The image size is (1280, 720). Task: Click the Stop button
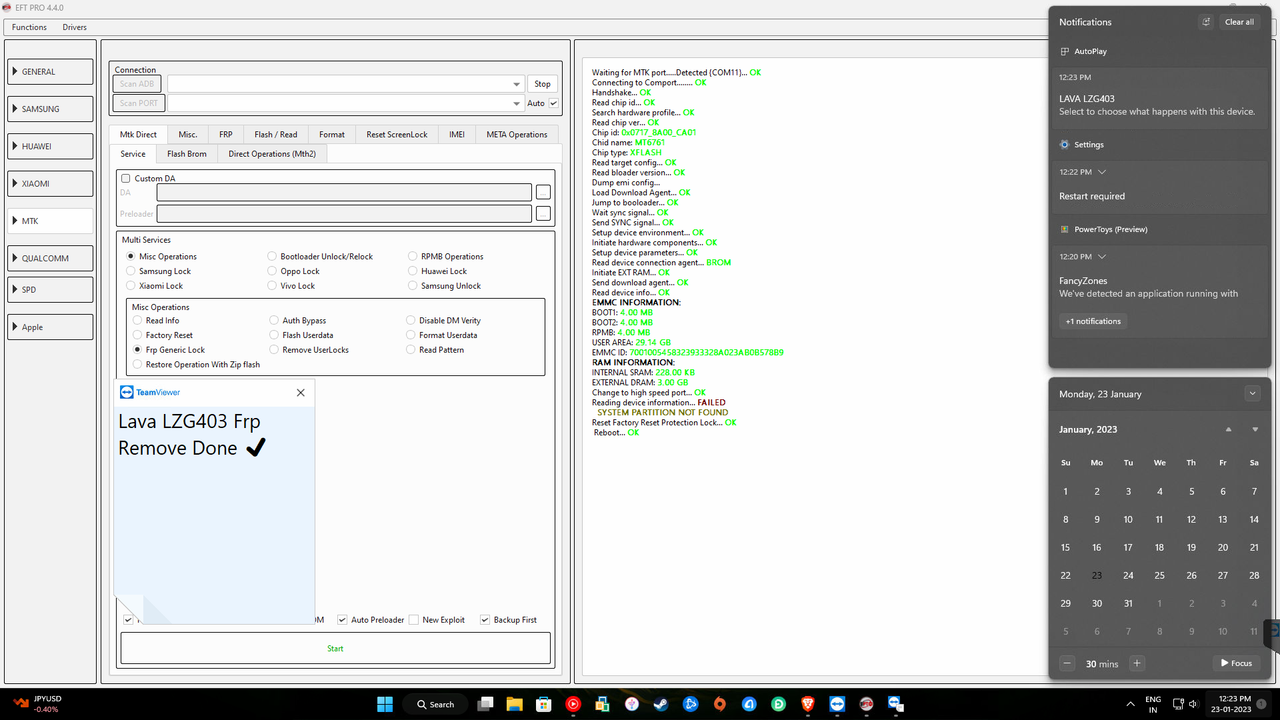(542, 84)
